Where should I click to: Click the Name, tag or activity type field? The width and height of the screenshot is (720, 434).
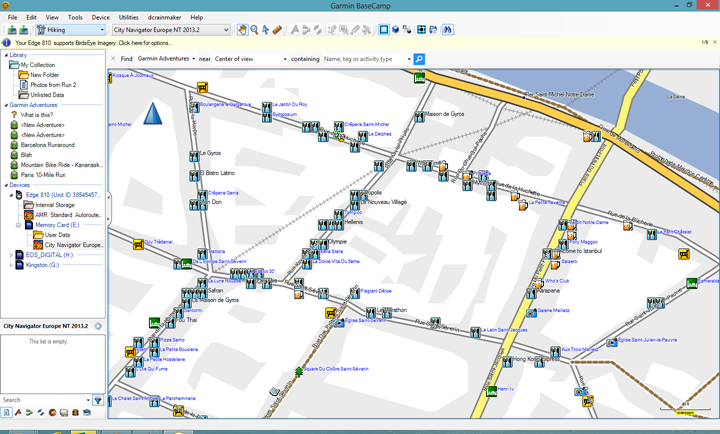point(363,59)
